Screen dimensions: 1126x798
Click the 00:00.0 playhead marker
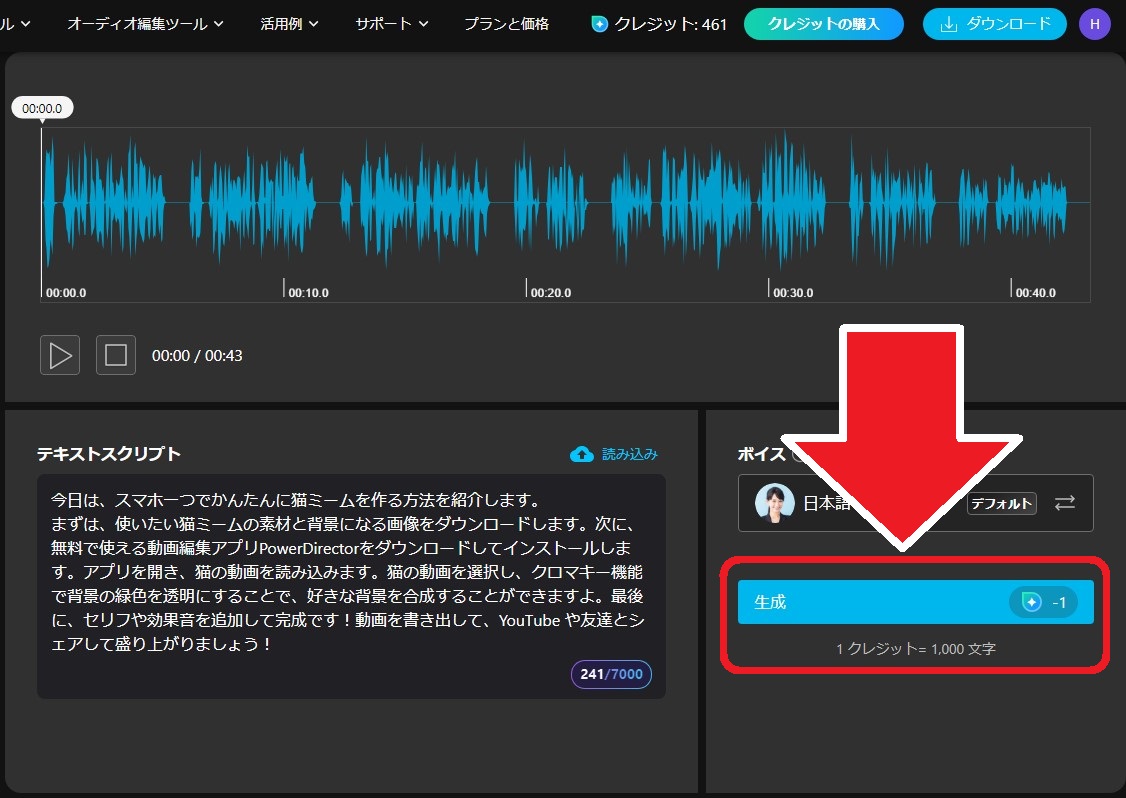(x=42, y=107)
